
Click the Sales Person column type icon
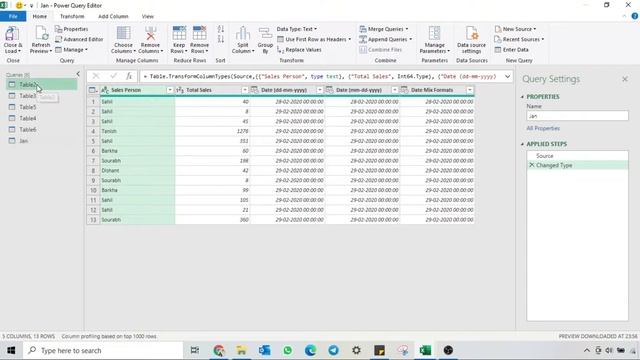coord(105,90)
